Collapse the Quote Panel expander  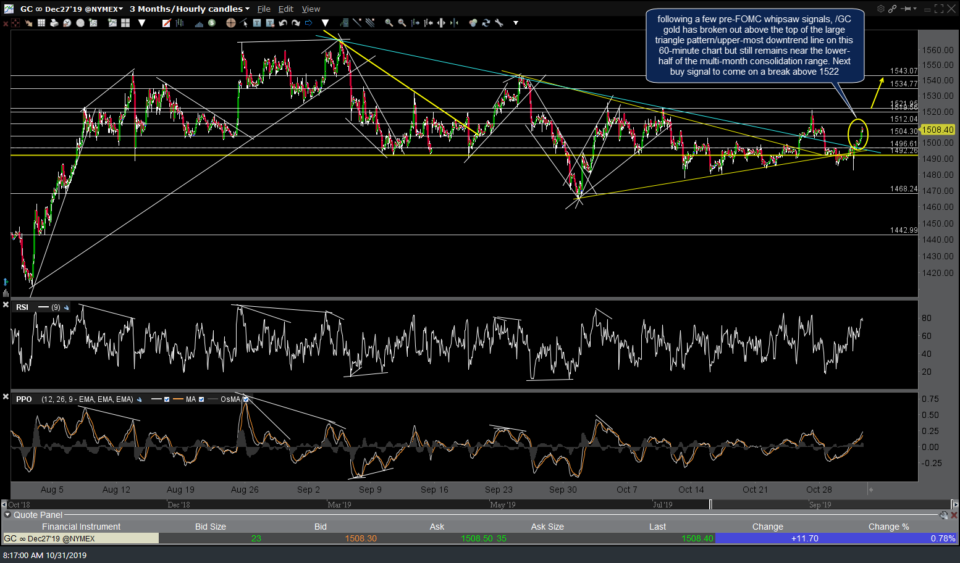(6, 517)
